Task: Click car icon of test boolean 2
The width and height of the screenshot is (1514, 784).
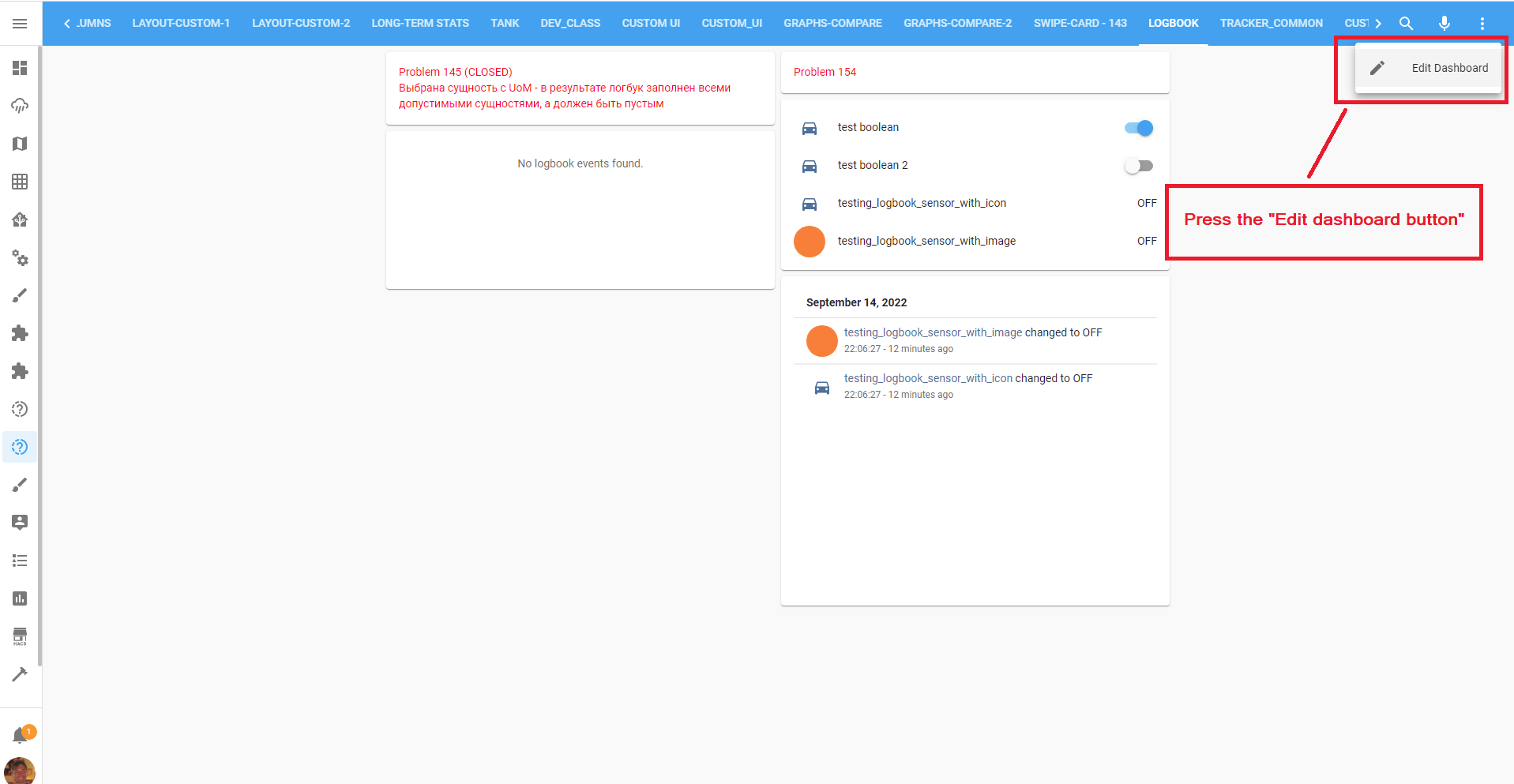Action: coord(810,166)
